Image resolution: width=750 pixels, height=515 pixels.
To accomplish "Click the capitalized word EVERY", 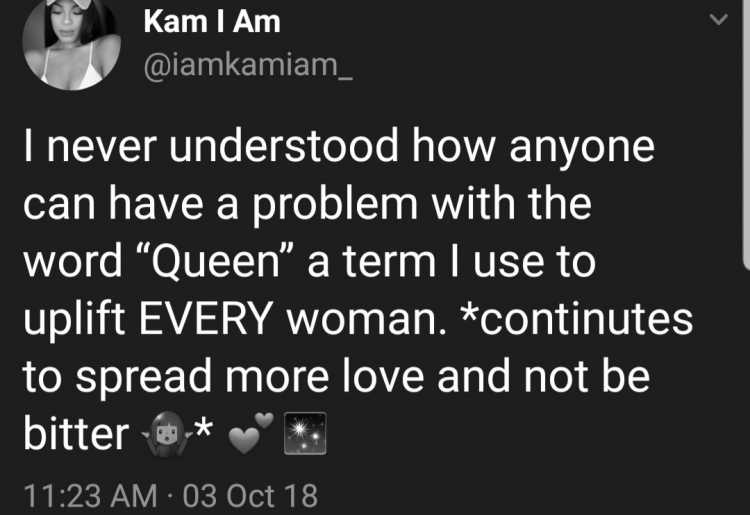I will pyautogui.click(x=206, y=319).
